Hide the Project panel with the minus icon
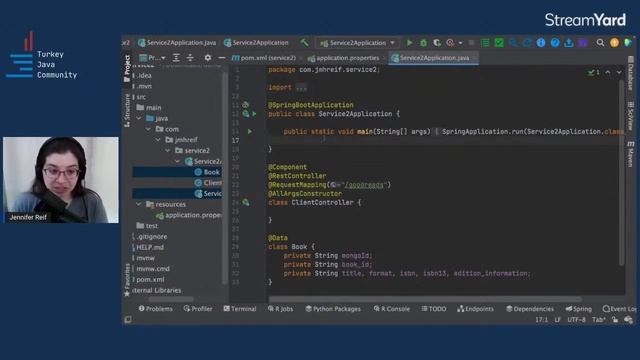 pos(222,58)
